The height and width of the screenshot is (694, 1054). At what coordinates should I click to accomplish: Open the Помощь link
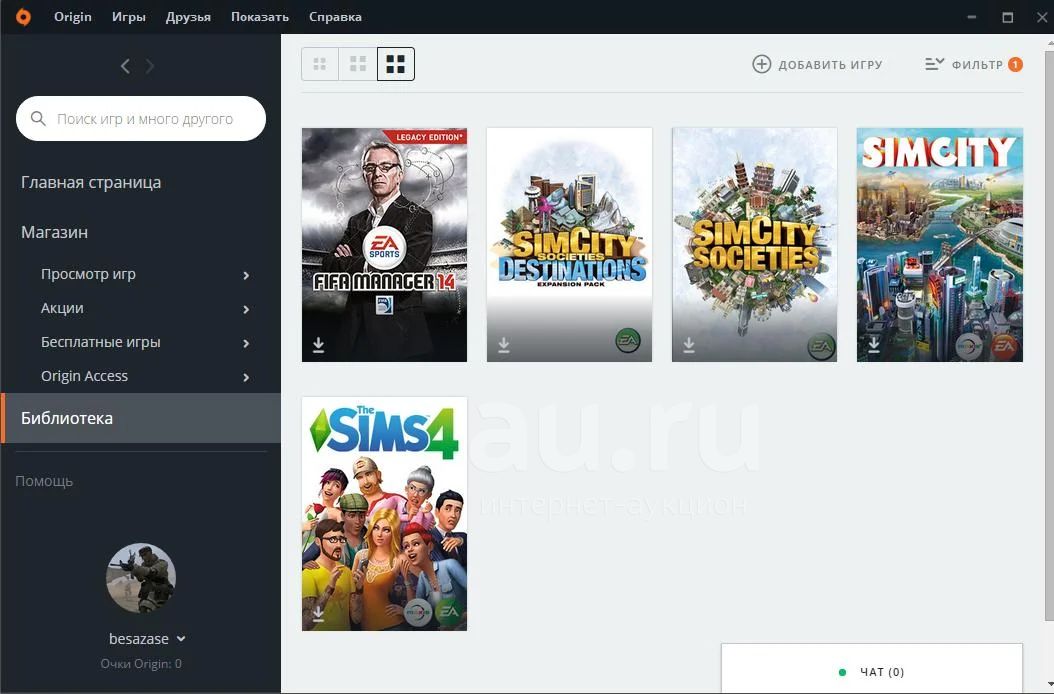click(x=44, y=481)
